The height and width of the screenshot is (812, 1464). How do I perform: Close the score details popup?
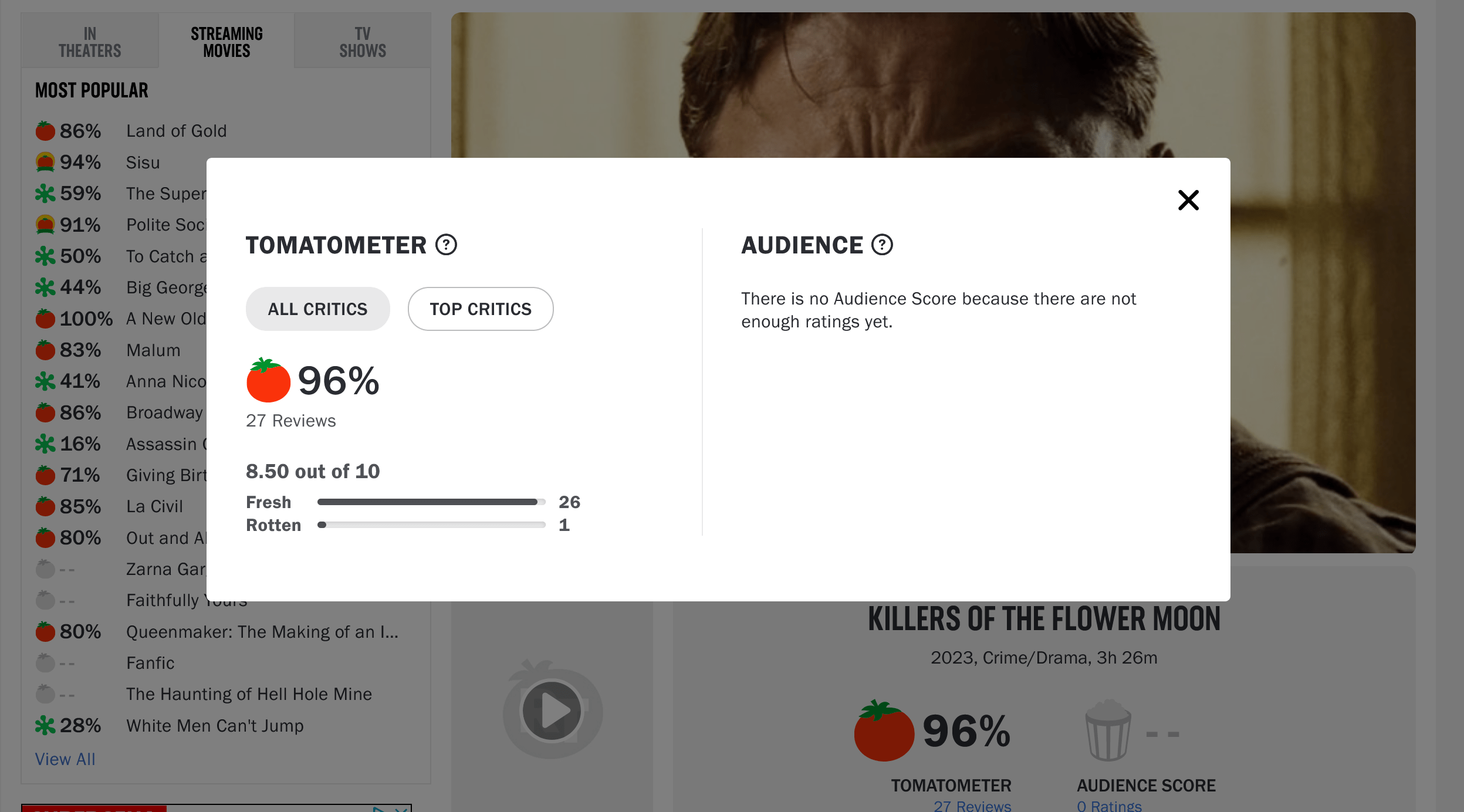[x=1188, y=201]
